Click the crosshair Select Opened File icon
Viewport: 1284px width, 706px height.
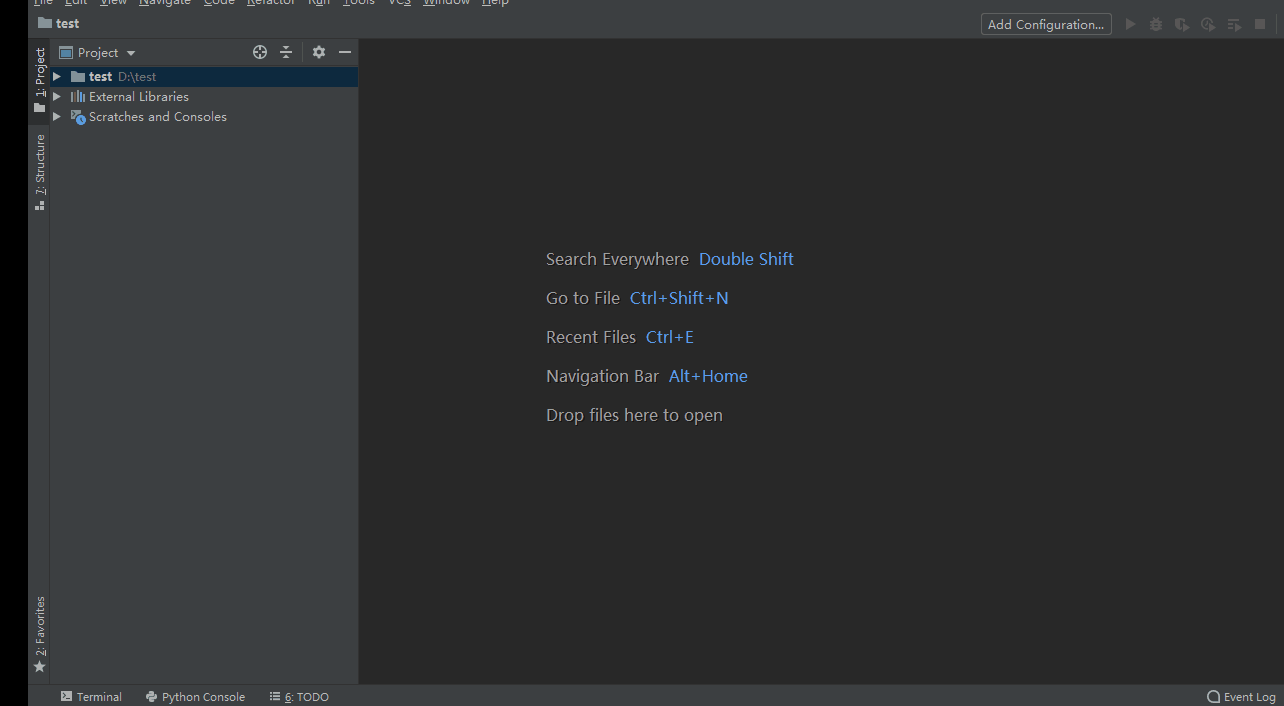click(260, 52)
